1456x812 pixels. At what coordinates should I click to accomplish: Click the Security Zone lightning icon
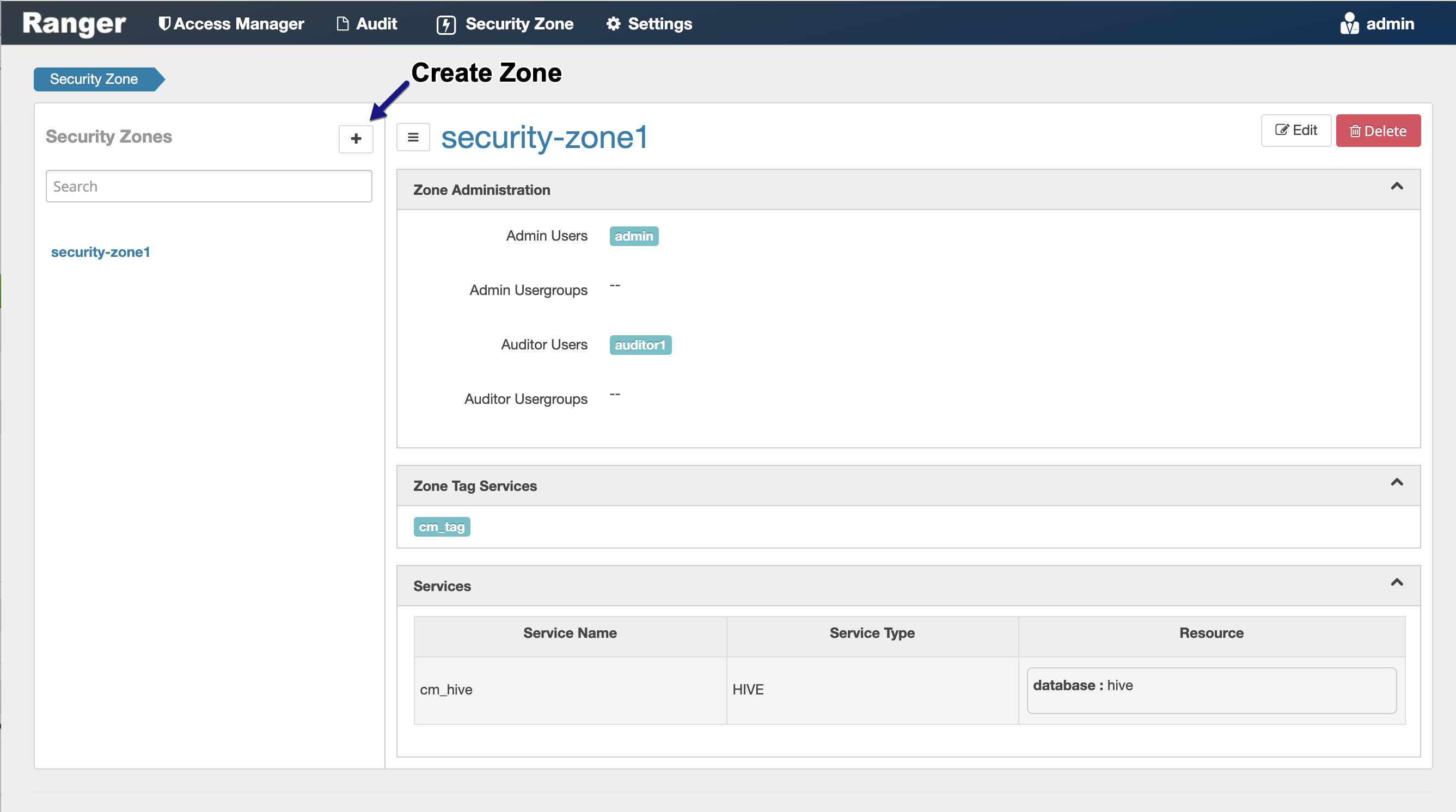(446, 24)
